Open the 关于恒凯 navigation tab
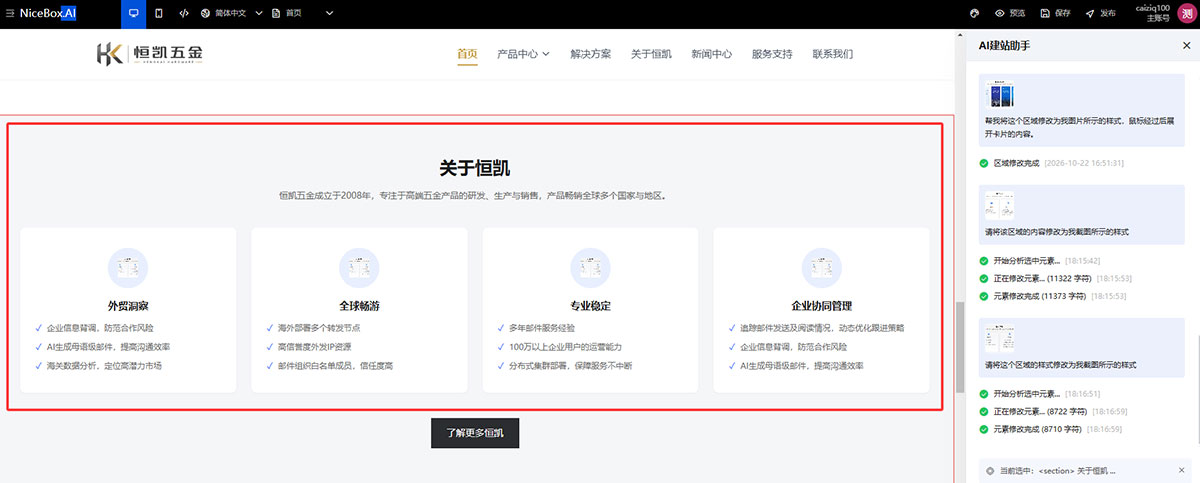 [651, 54]
